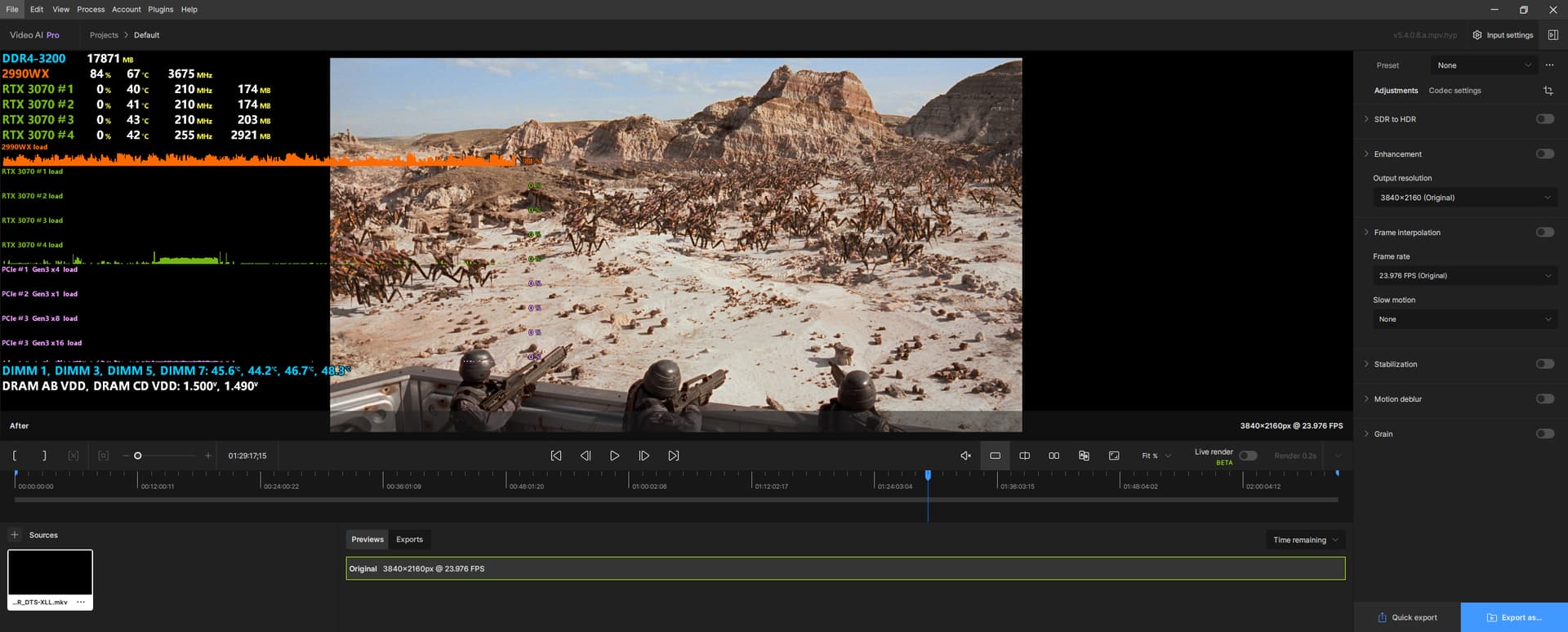Switch to the Exports tab
Screen dimensions: 1568x632
click(409, 540)
